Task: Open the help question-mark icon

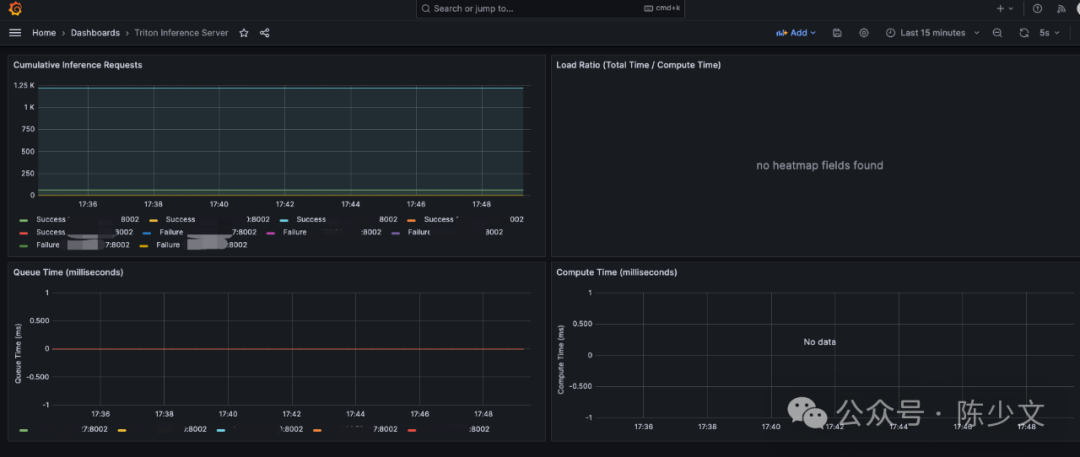Action: pos(1037,9)
